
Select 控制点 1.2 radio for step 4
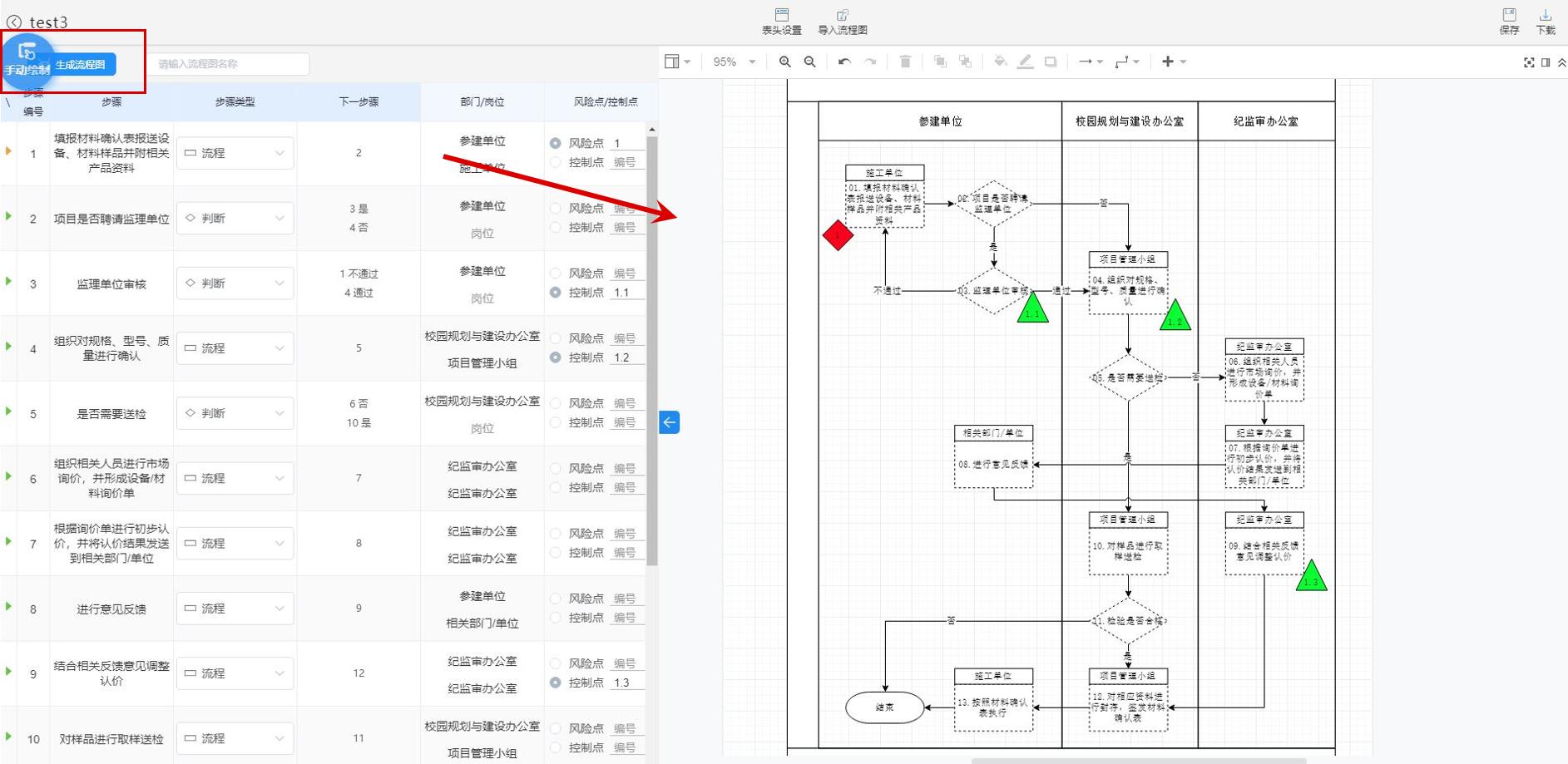tap(556, 357)
